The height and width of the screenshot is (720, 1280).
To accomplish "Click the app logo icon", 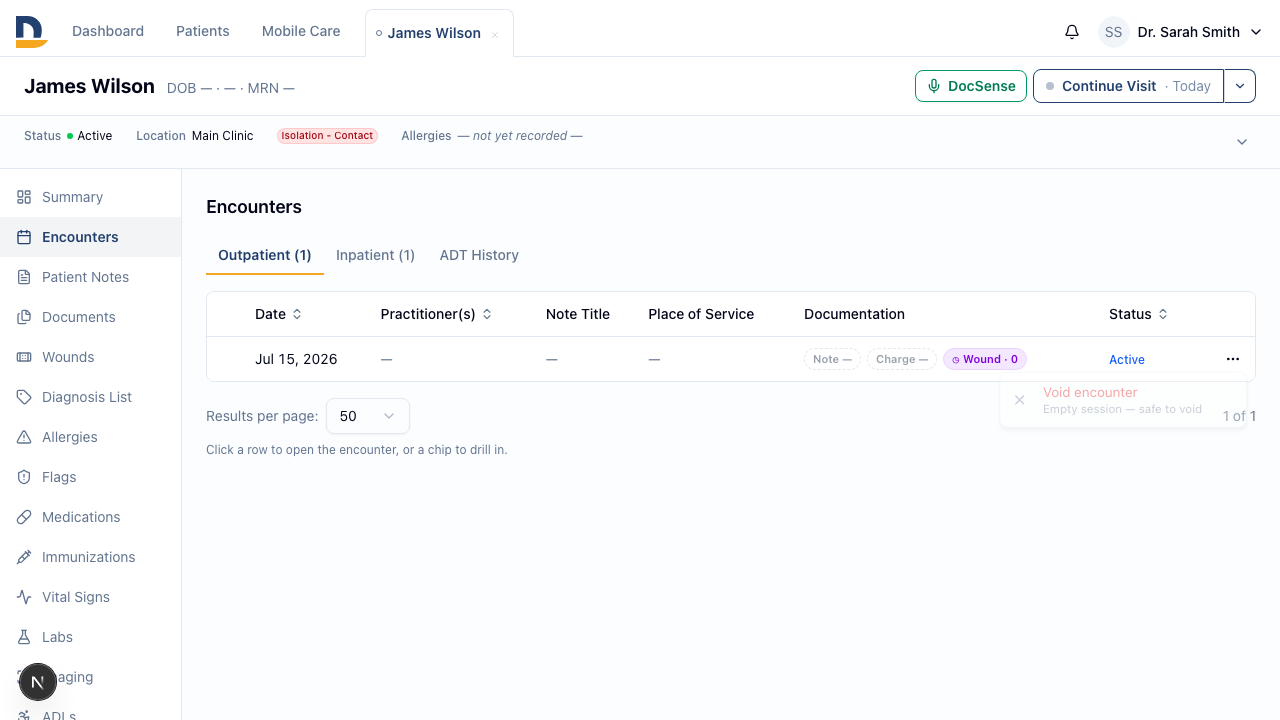I will coord(31,32).
